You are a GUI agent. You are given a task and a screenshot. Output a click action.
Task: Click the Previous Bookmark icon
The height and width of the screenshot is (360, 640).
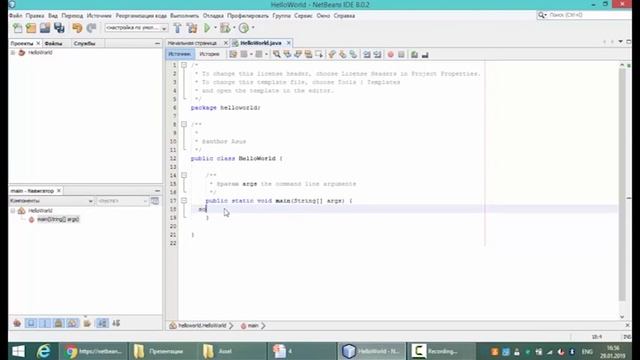(x=332, y=54)
